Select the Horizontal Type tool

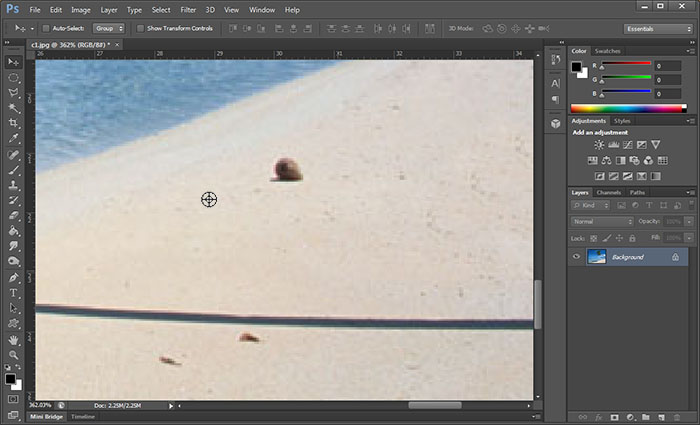[14, 294]
